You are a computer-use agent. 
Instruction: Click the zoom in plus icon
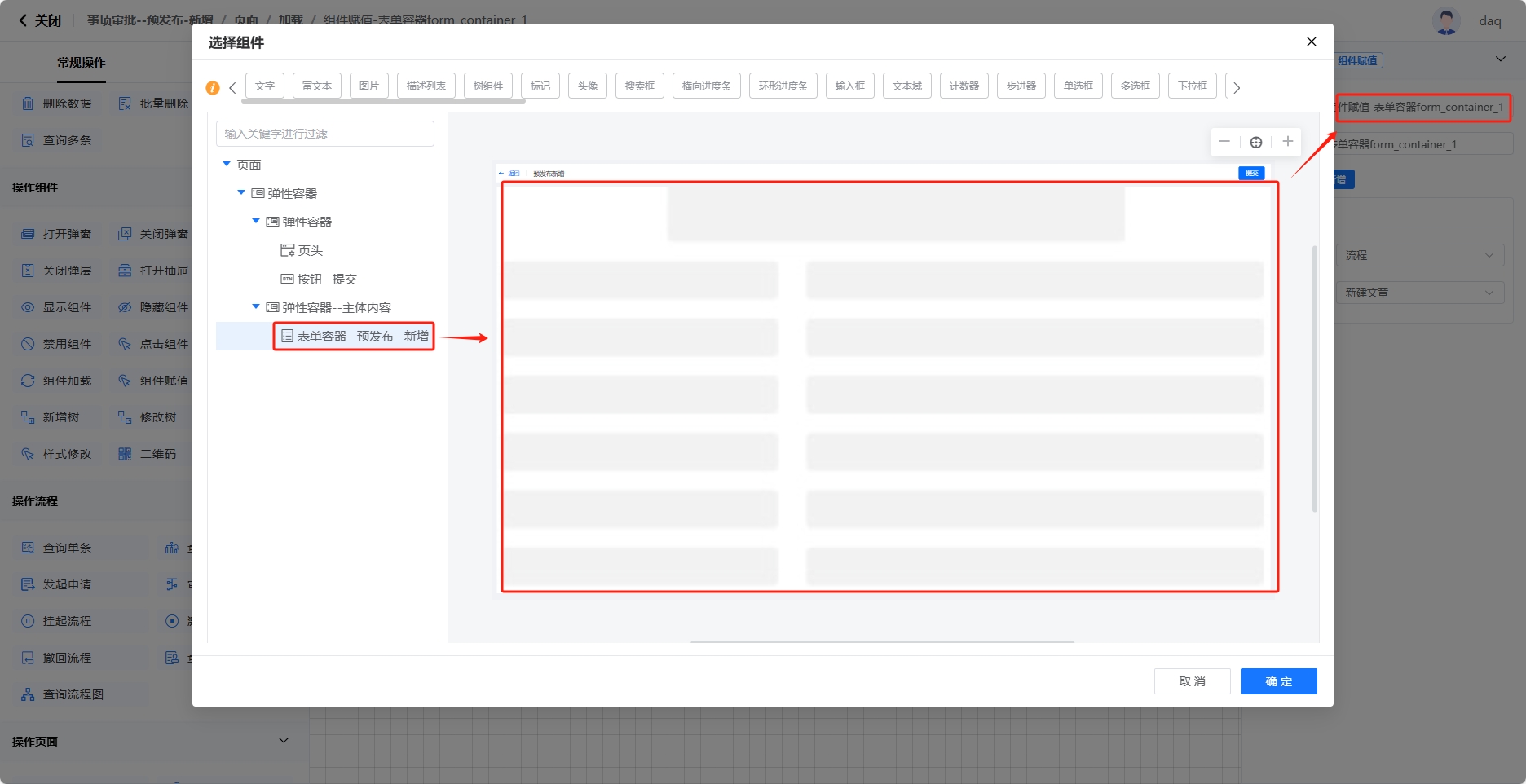click(x=1287, y=142)
